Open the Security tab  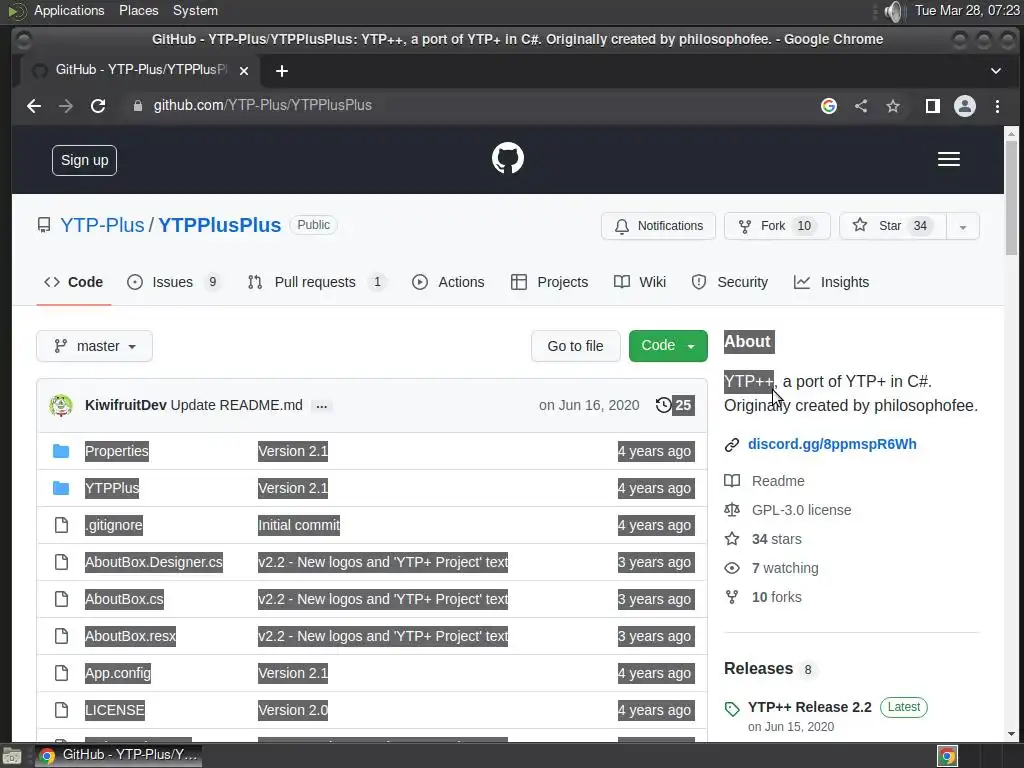coord(729,282)
